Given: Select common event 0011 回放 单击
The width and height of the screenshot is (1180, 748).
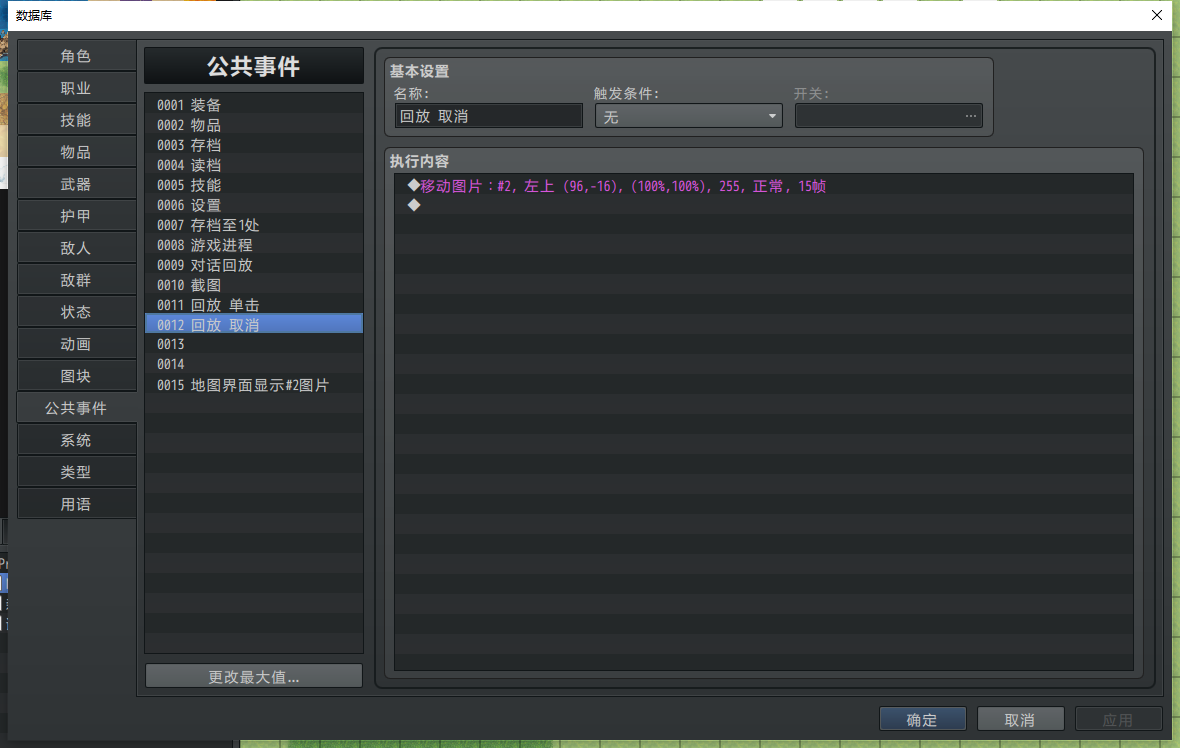Looking at the screenshot, I should 254,305.
